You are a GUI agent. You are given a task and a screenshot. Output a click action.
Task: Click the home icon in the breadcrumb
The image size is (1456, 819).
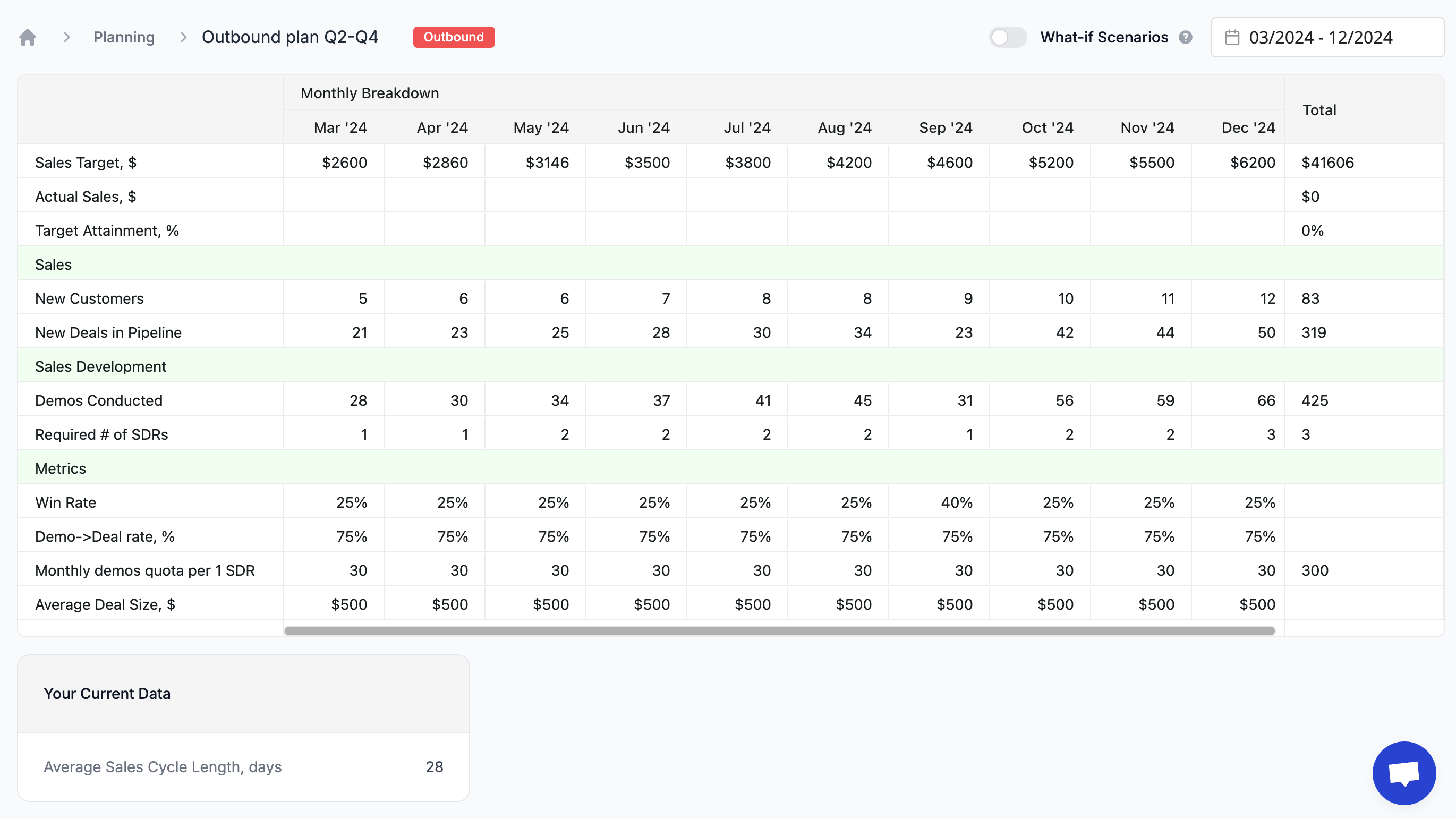(27, 37)
